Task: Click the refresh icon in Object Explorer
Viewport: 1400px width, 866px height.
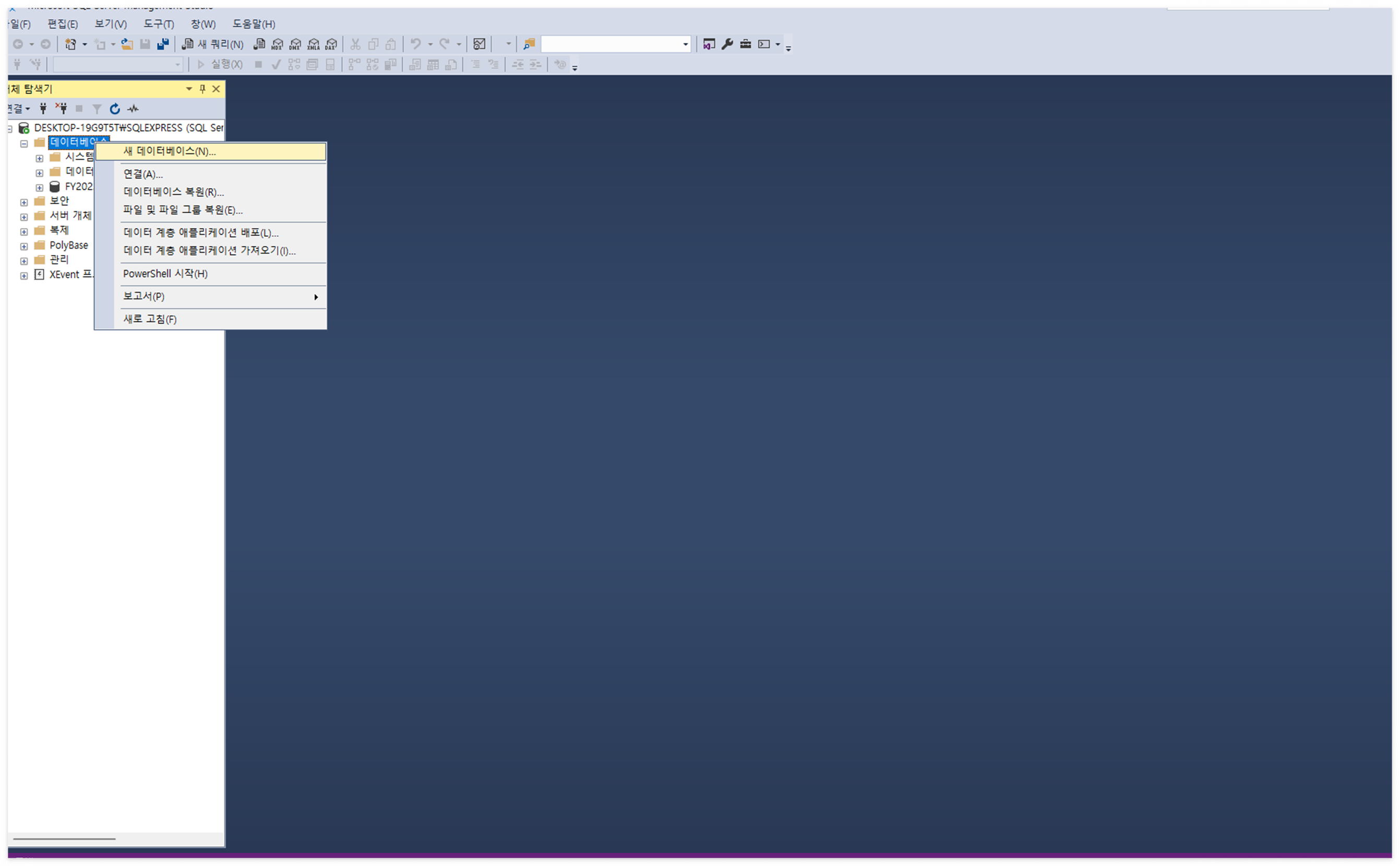Action: 115,109
